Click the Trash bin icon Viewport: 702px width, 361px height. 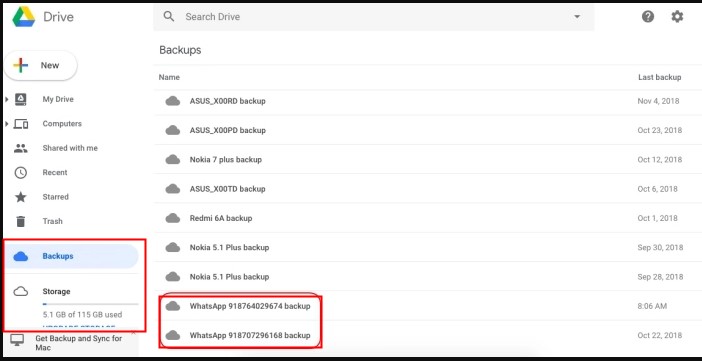coord(21,221)
